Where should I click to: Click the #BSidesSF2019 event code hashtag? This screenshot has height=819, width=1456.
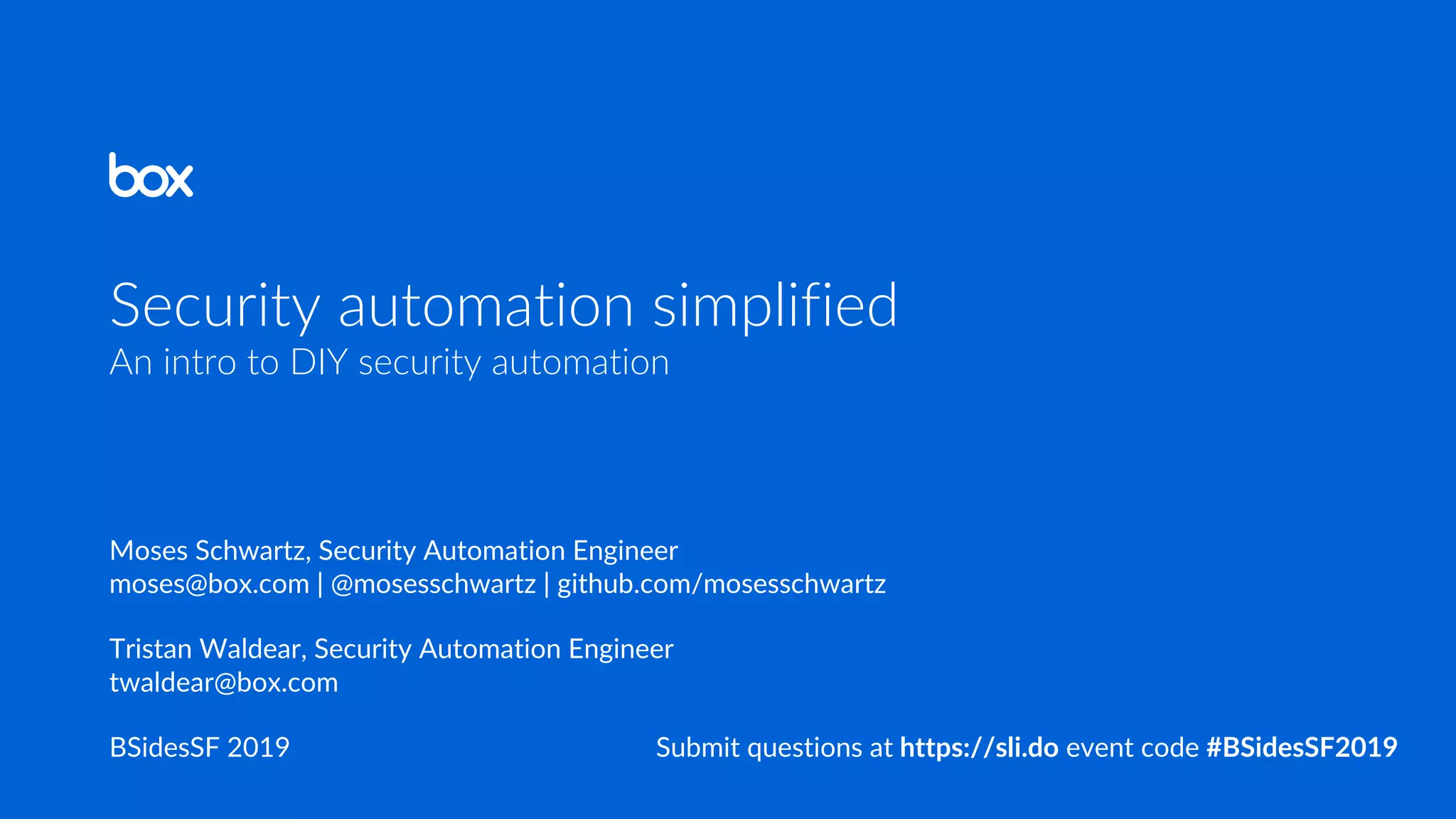coord(1302,748)
